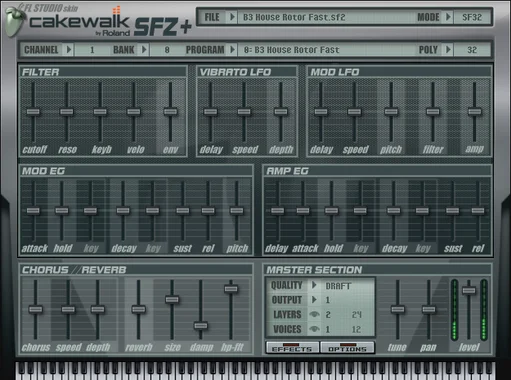Image resolution: width=511 pixels, height=380 pixels.
Task: Click the Filter reso slider handle
Action: pyautogui.click(x=67, y=112)
